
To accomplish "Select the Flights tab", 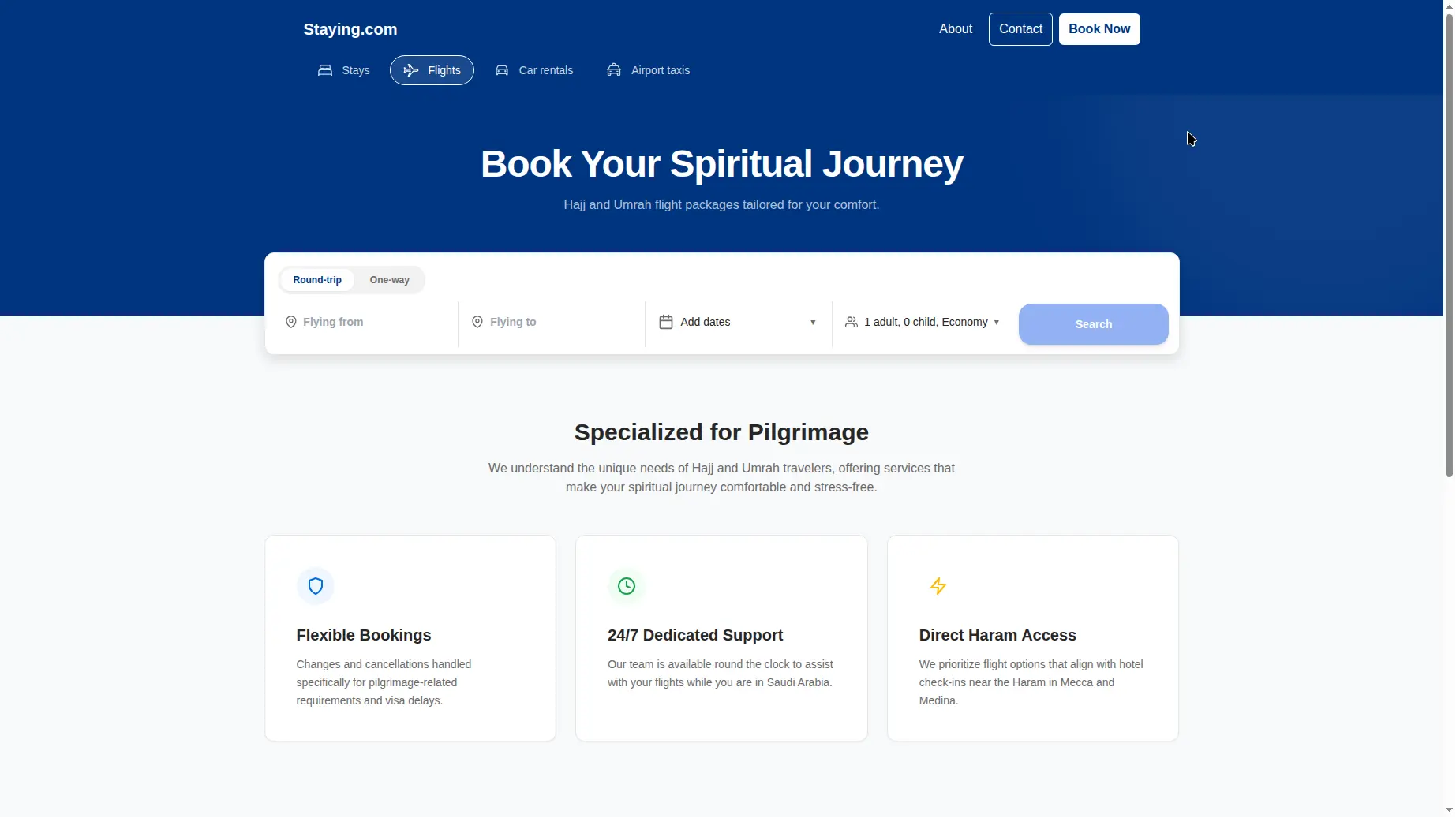I will point(432,70).
